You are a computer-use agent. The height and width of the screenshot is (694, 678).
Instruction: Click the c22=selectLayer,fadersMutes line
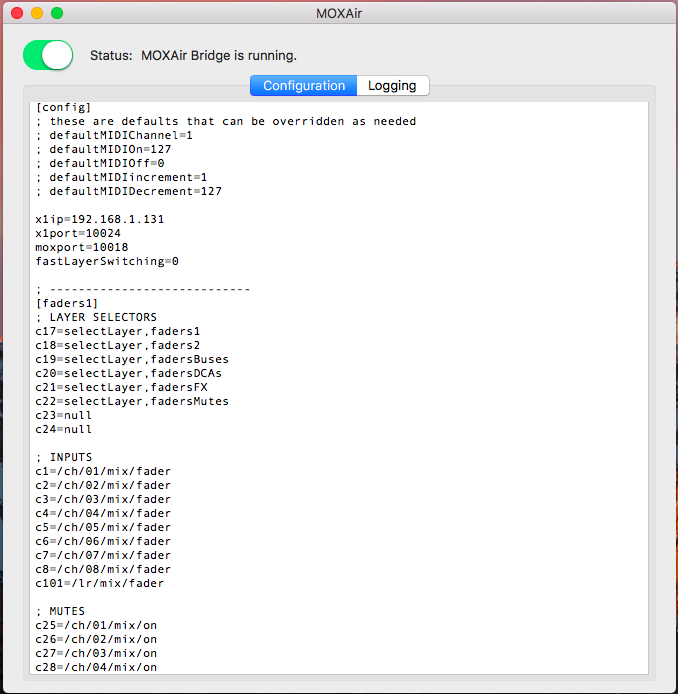coord(132,401)
